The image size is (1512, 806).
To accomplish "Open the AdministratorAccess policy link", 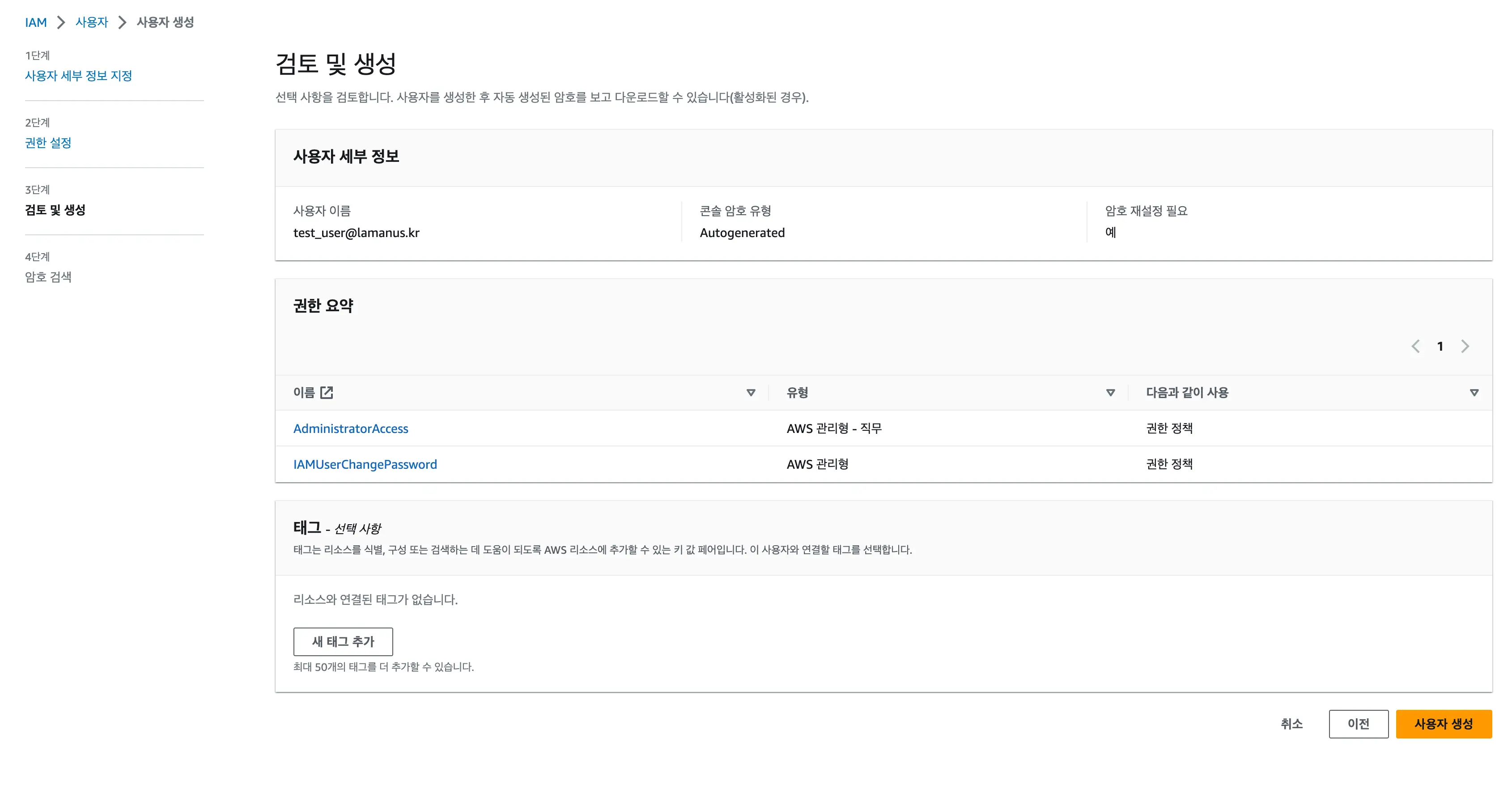I will click(x=350, y=428).
